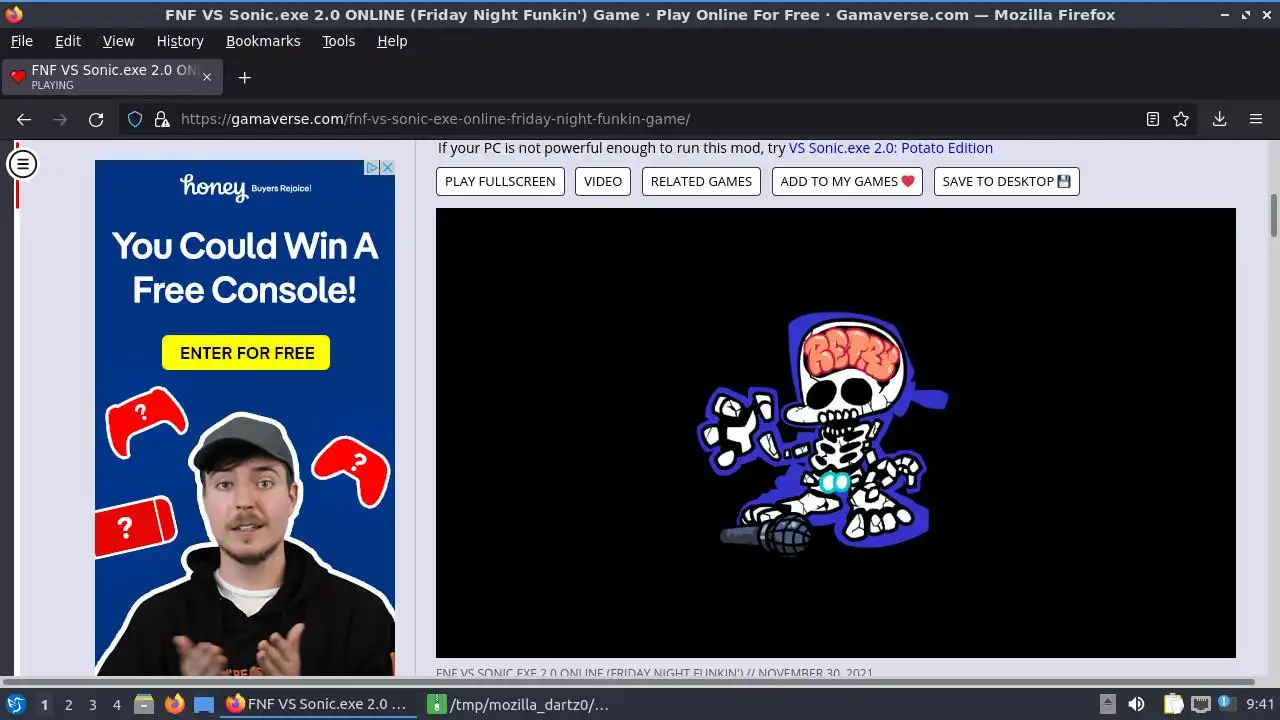The image size is (1280, 720).
Task: Open the Bookmarks menu
Action: tap(263, 41)
